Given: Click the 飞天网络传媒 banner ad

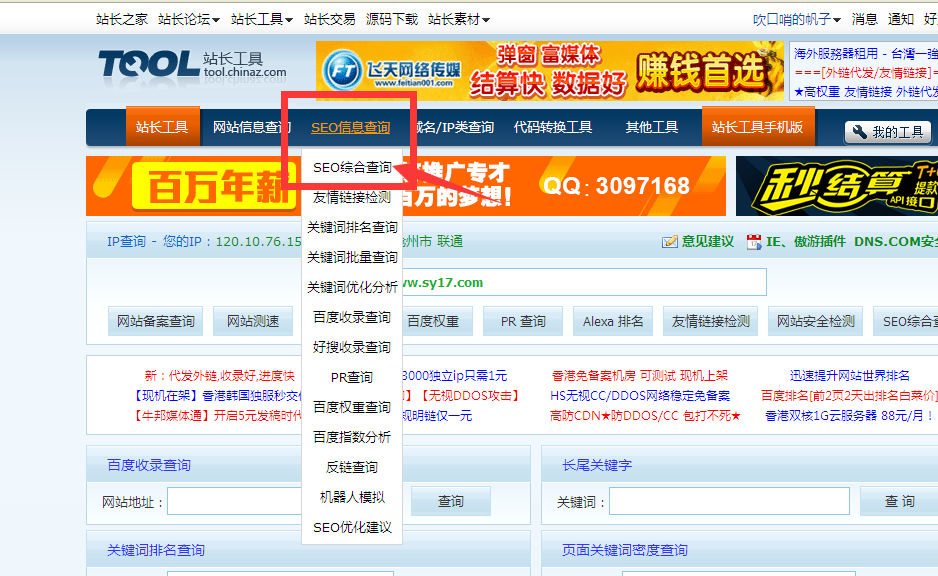Looking at the screenshot, I should 550,71.
